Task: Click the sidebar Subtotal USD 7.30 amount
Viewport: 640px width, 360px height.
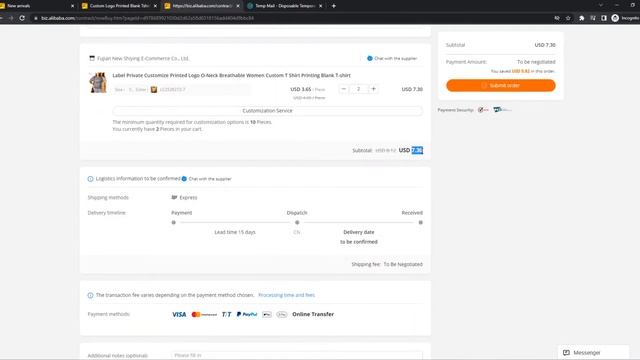Action: tap(545, 45)
